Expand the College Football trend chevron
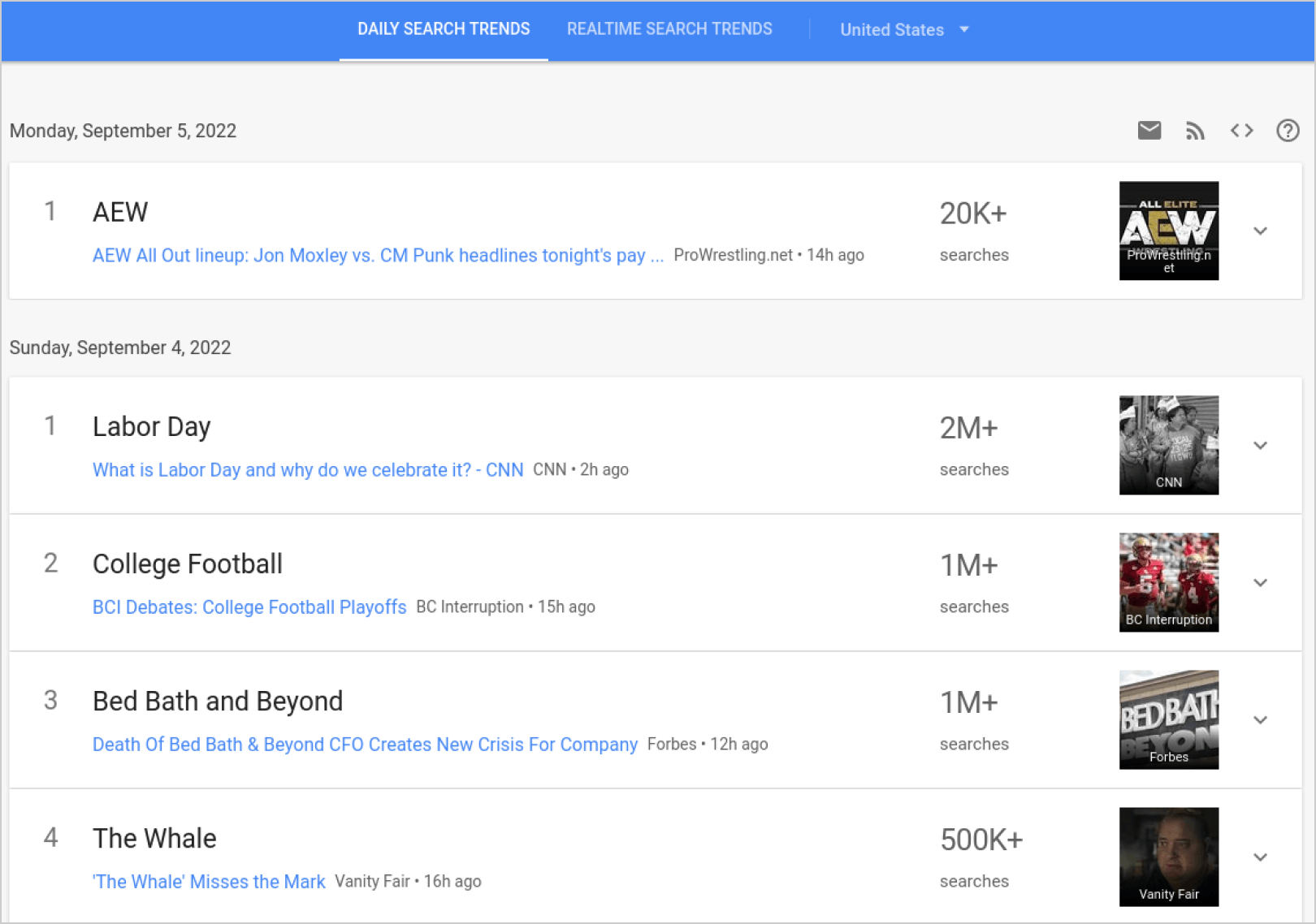Image resolution: width=1316 pixels, height=924 pixels. click(1260, 583)
